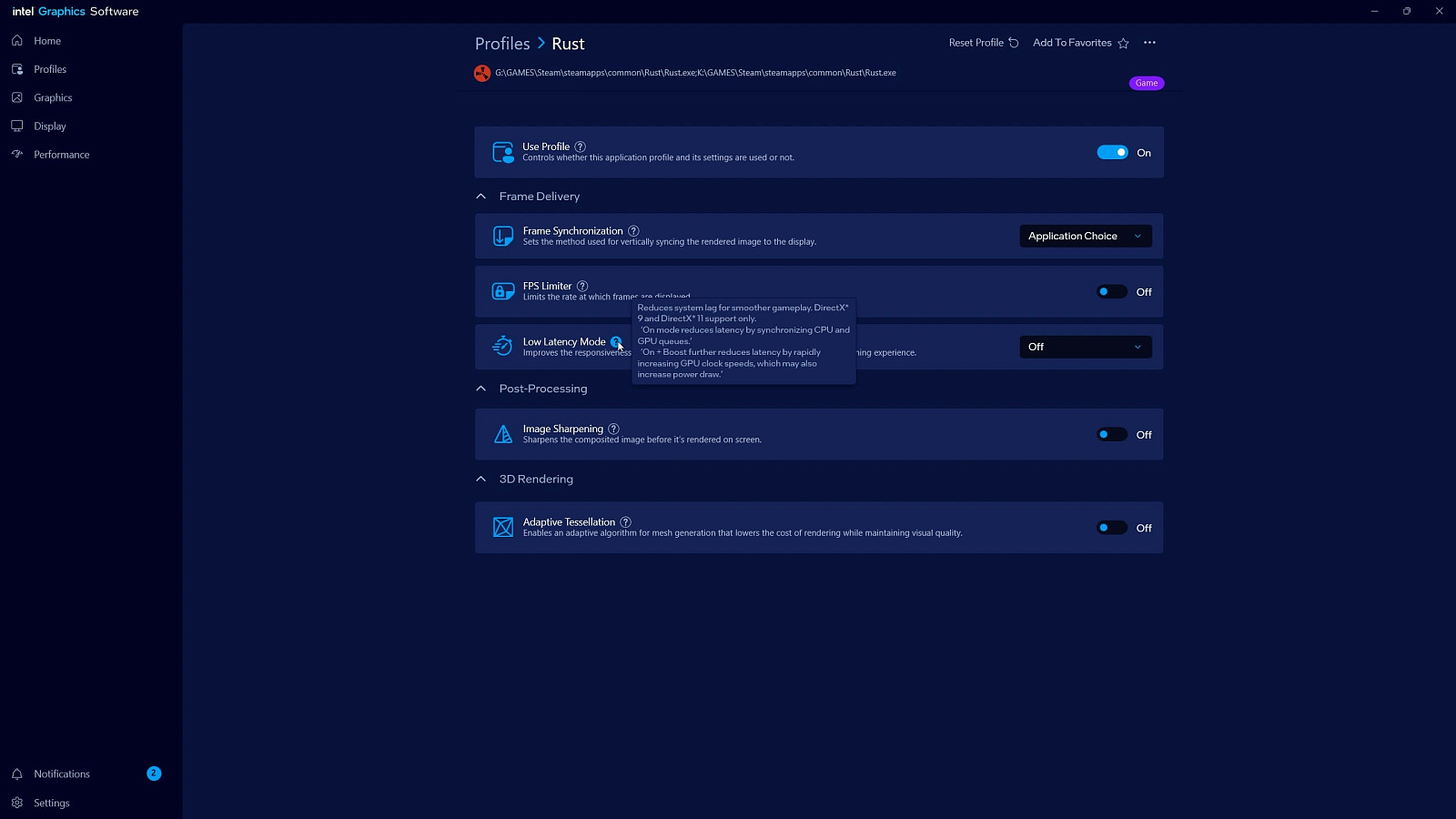Click the purple Game tag

pos(1147,83)
